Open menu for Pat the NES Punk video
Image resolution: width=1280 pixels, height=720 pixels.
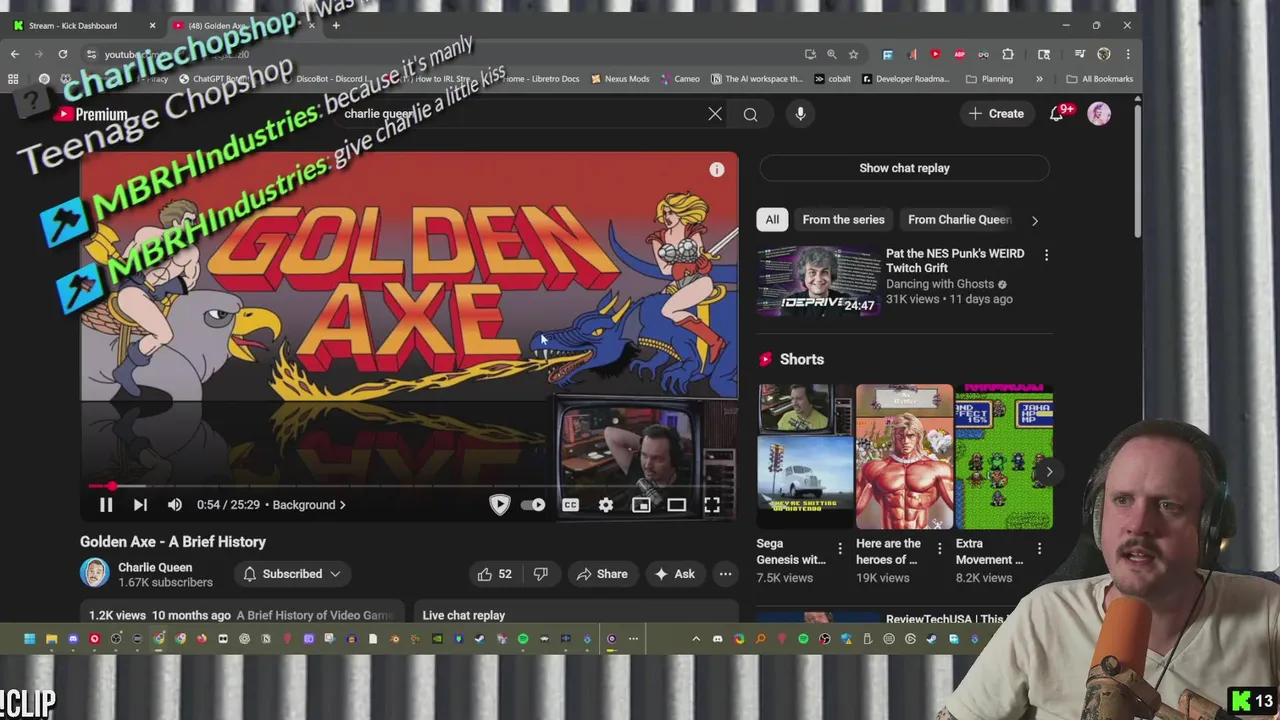pos(1046,256)
